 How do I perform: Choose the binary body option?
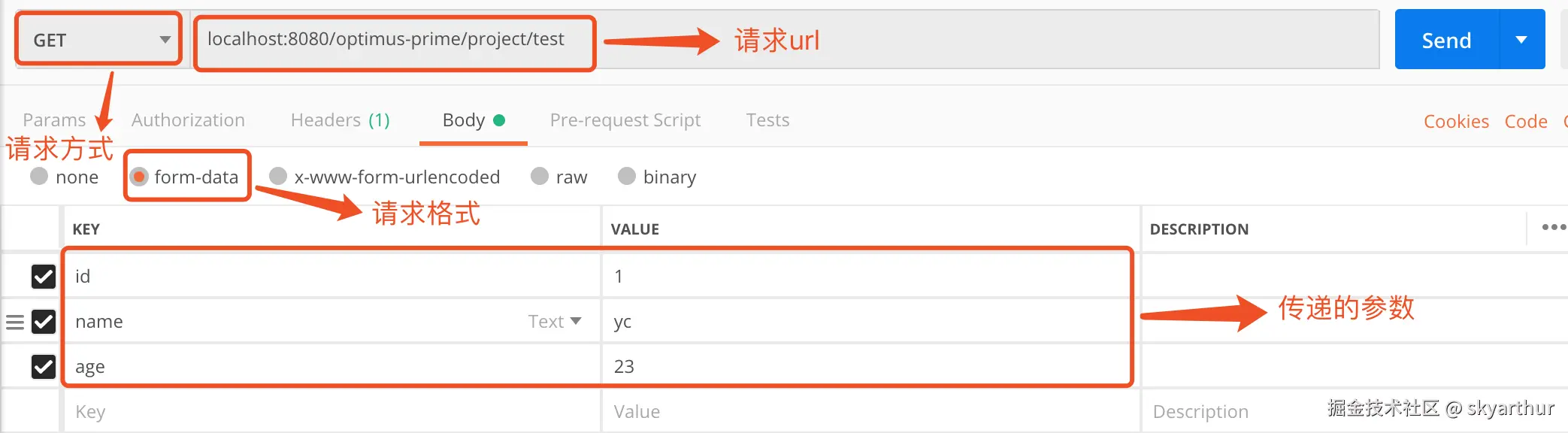(x=627, y=177)
